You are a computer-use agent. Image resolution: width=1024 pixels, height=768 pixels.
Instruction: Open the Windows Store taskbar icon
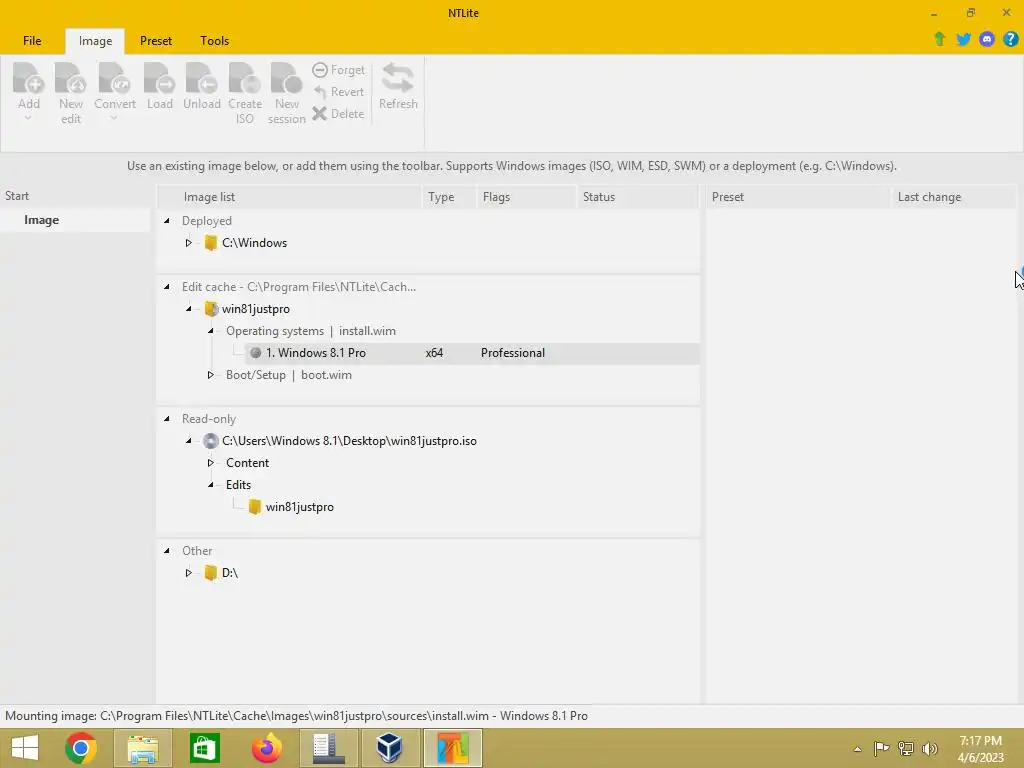(204, 748)
